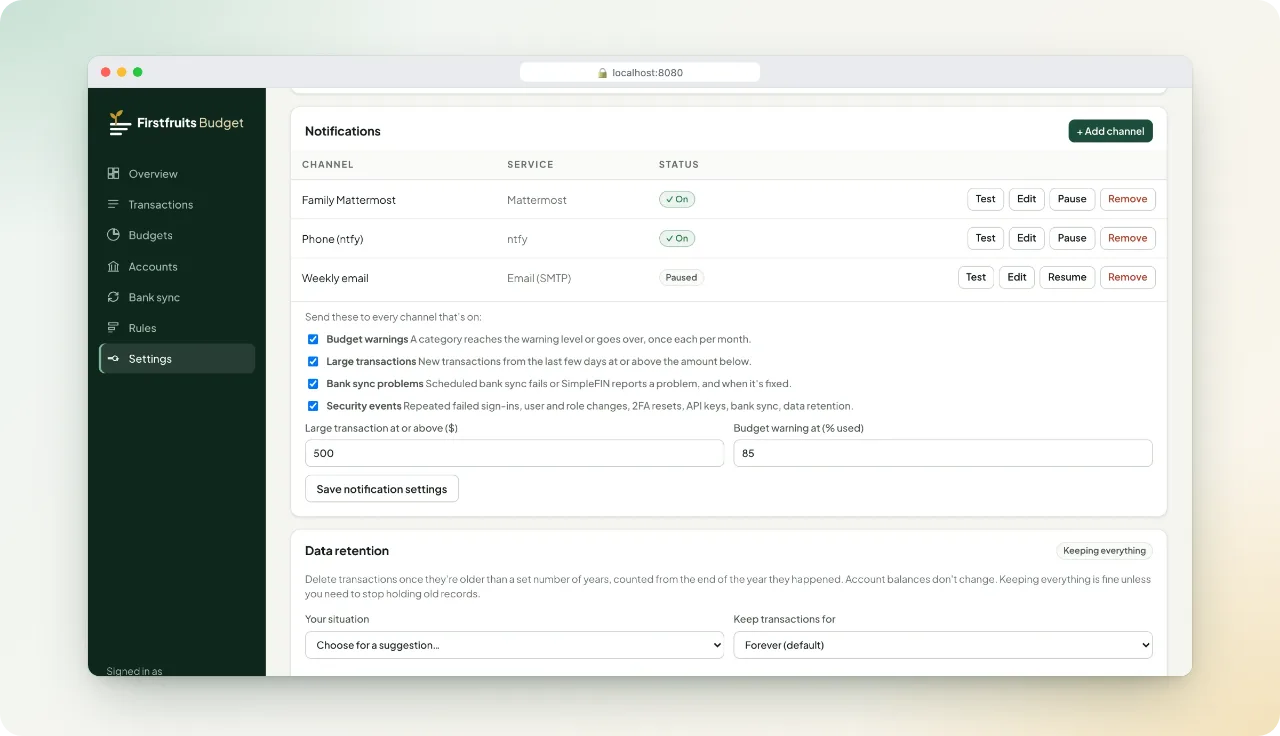Remove the Weekly email channel
This screenshot has width=1280, height=736.
pos(1127,277)
